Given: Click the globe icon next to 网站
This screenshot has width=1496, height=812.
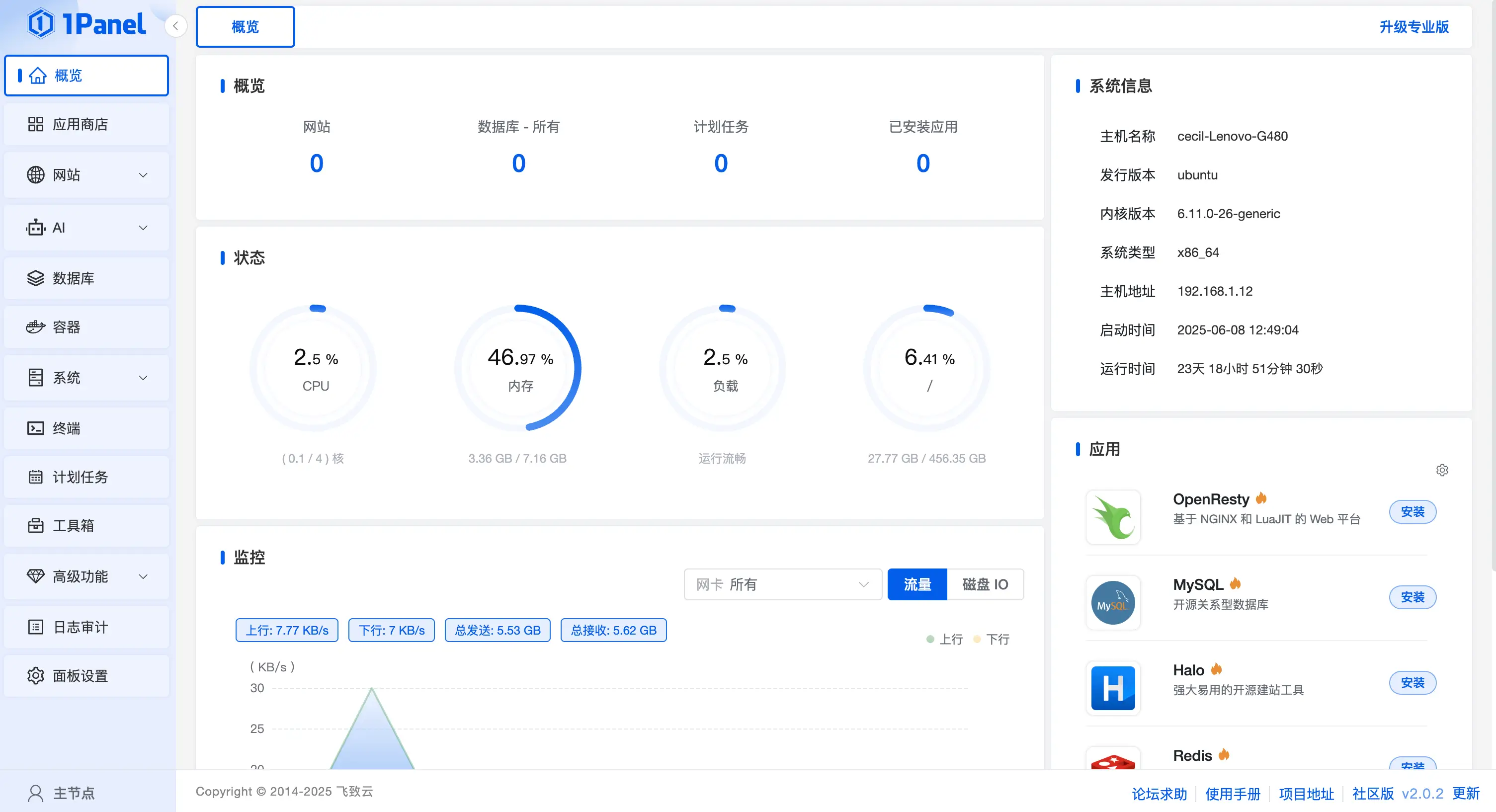Looking at the screenshot, I should pyautogui.click(x=35, y=175).
